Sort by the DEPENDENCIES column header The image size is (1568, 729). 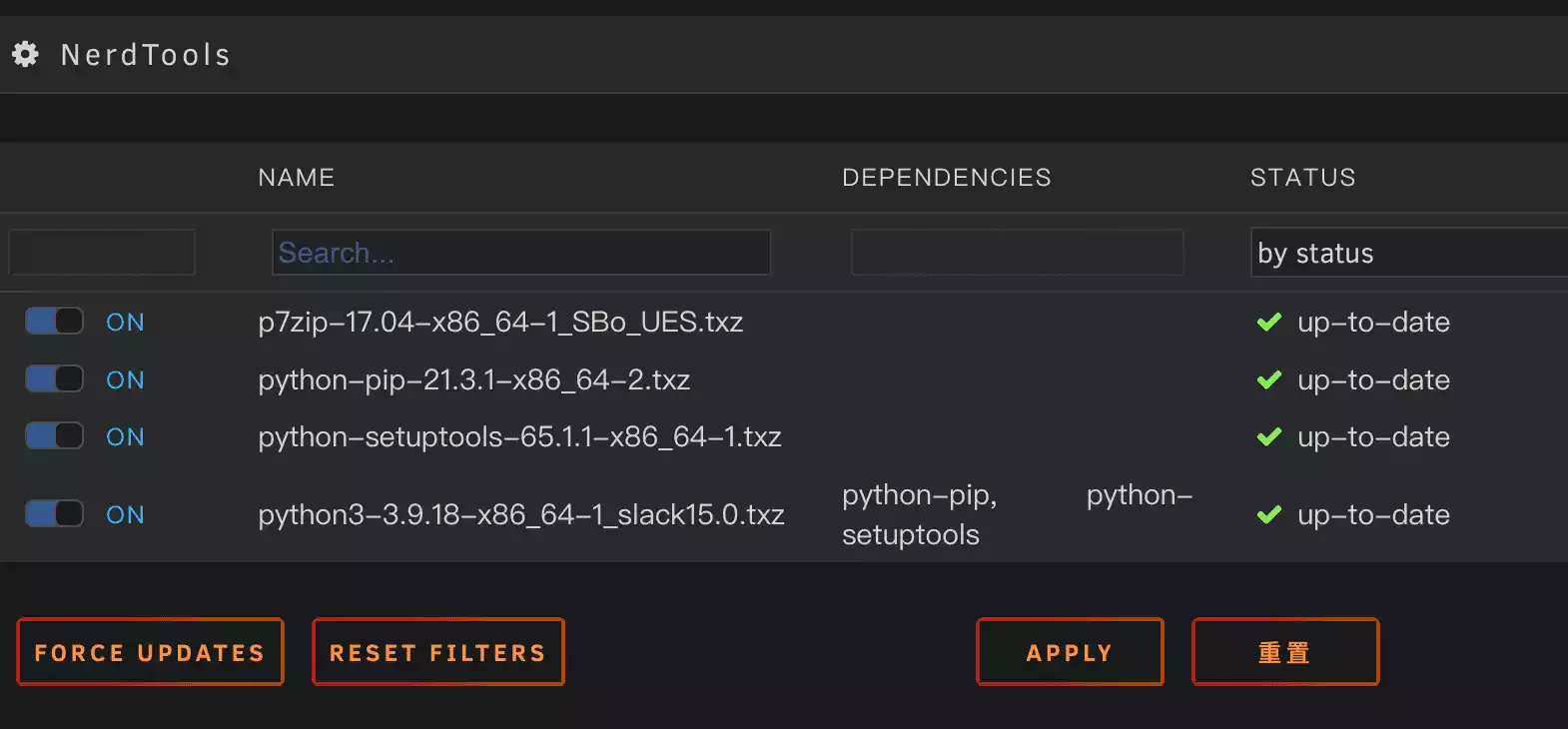tap(946, 178)
